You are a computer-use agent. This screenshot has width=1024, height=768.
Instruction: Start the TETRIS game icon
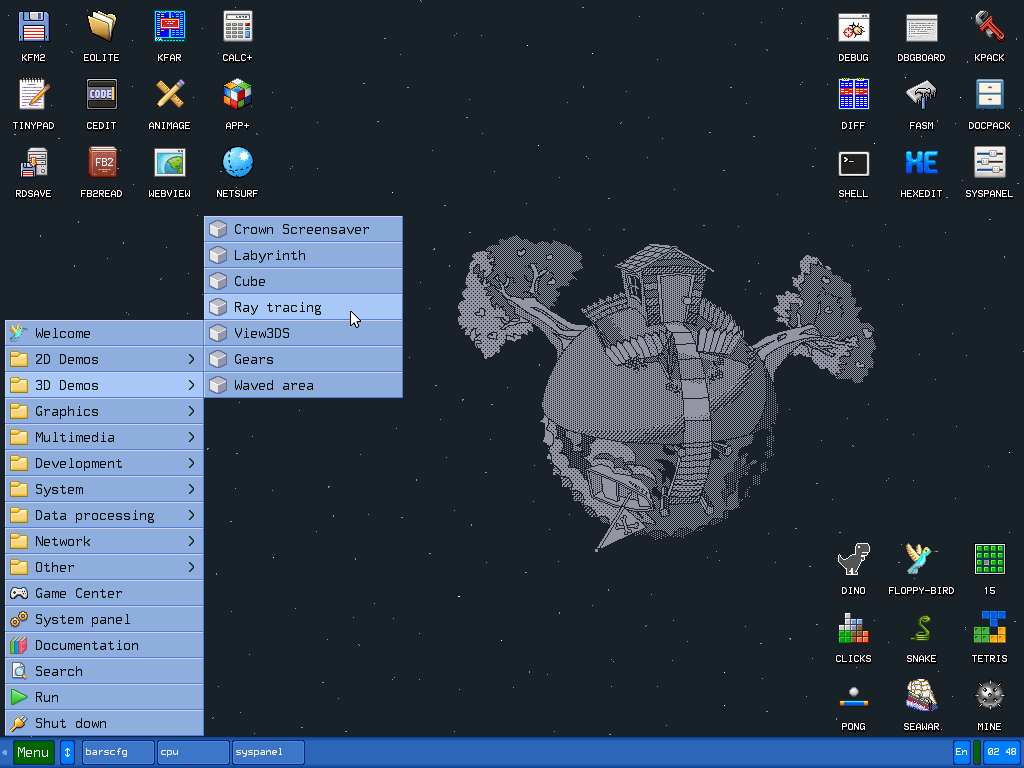click(x=989, y=628)
